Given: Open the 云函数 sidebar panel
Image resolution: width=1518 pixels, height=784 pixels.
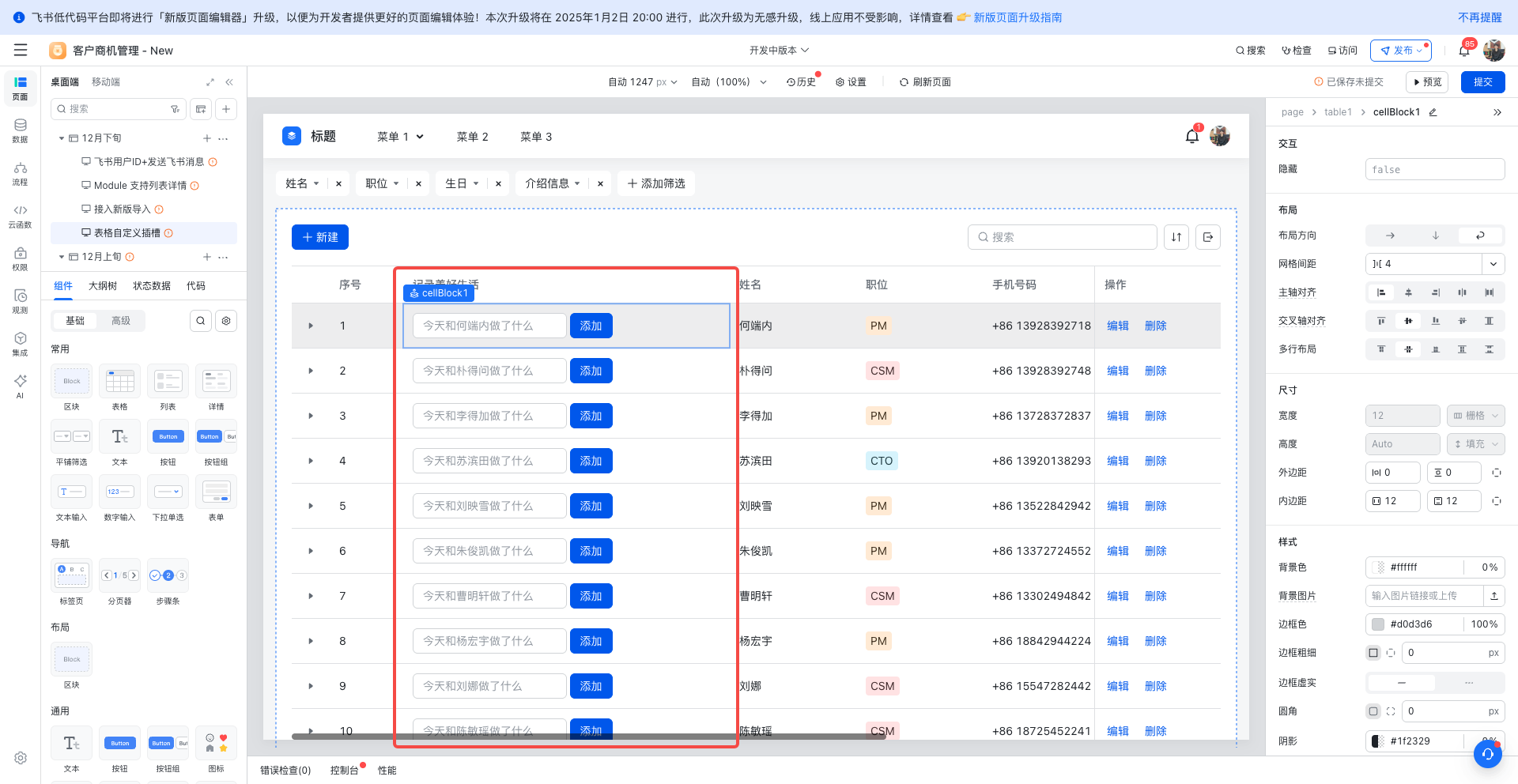Looking at the screenshot, I should pyautogui.click(x=21, y=216).
